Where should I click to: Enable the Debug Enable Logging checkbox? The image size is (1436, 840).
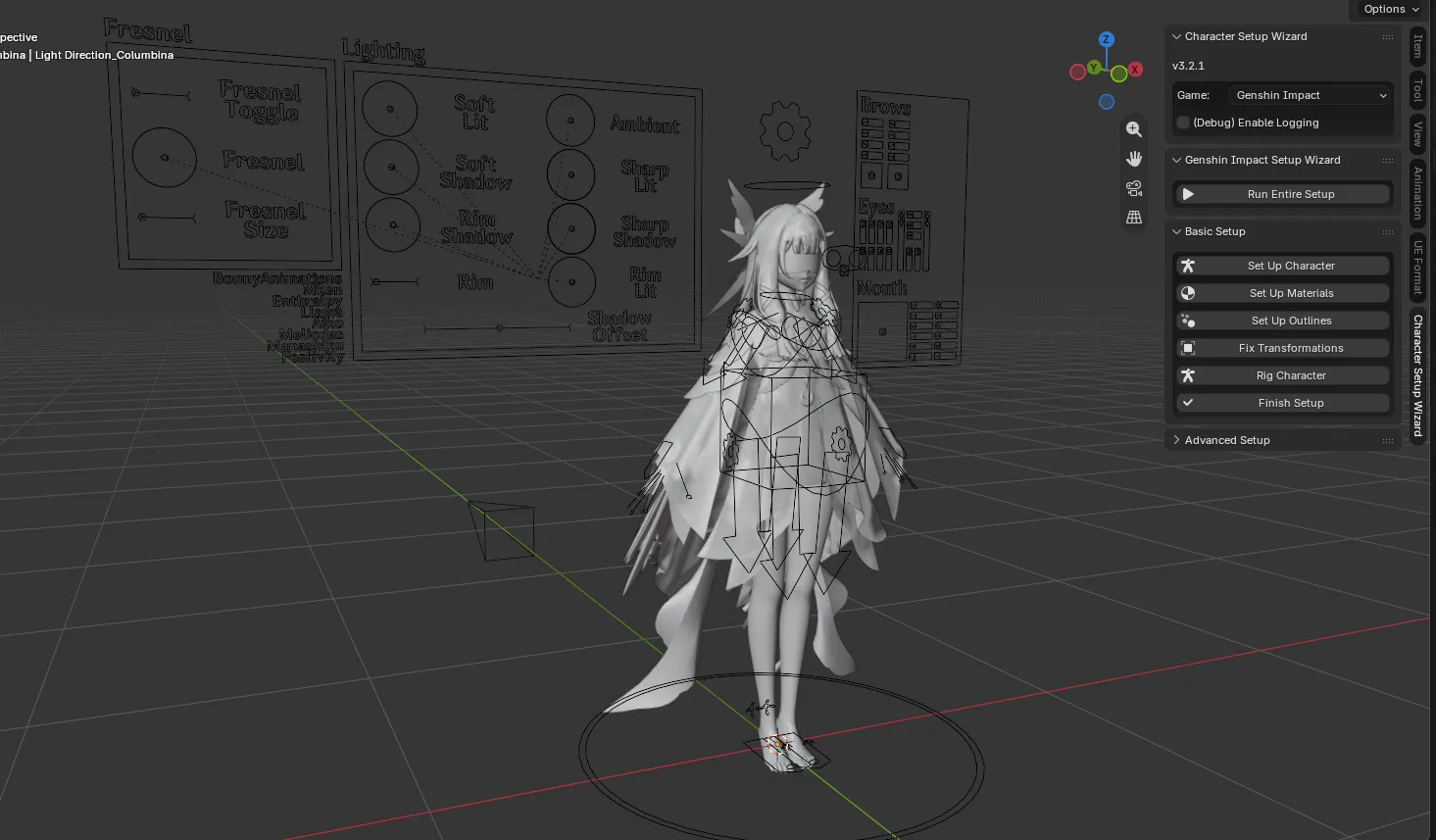[1183, 123]
